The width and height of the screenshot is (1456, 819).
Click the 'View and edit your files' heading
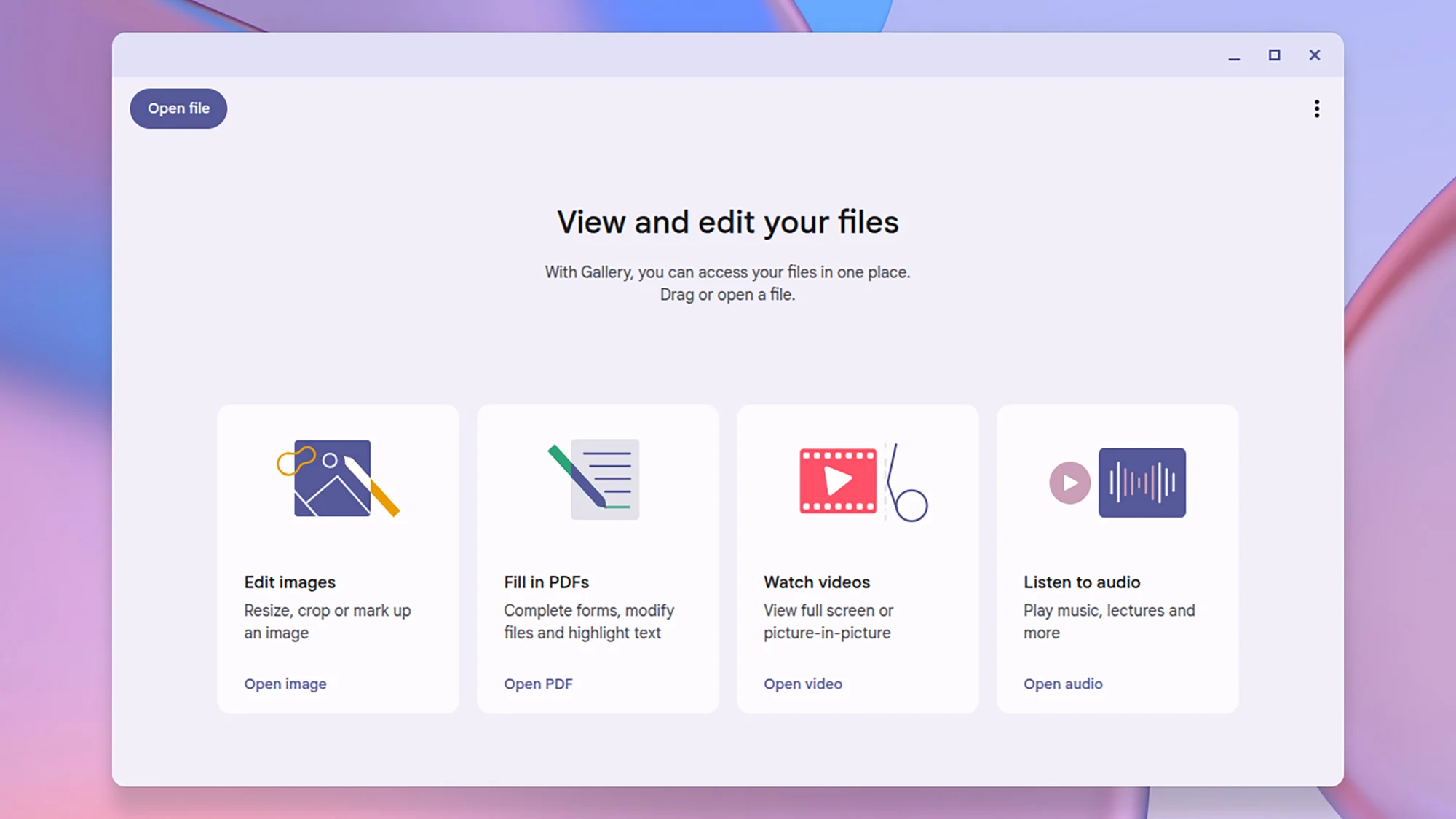[728, 222]
